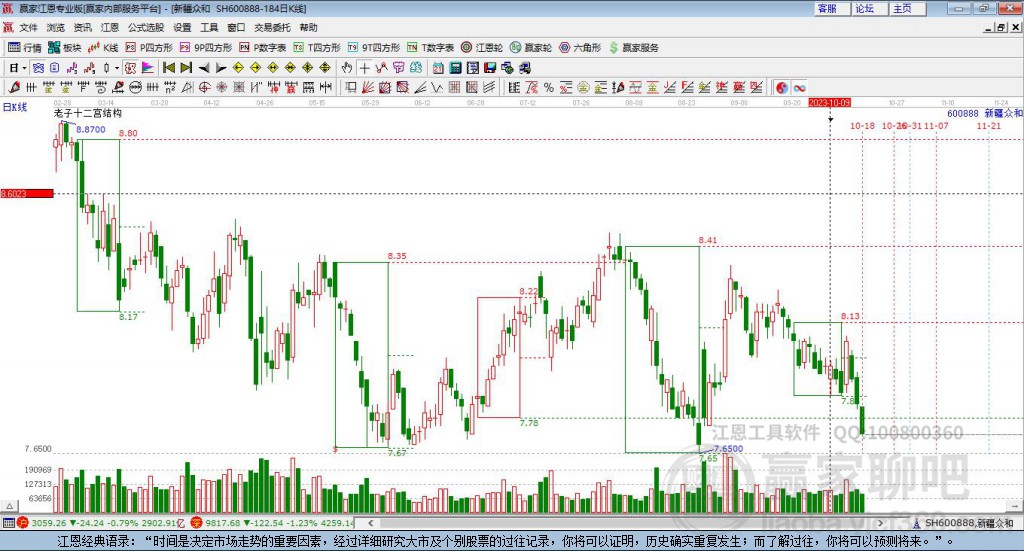The image size is (1024, 551).
Task: Open the T数字表 time number table
Action: pyautogui.click(x=430, y=48)
